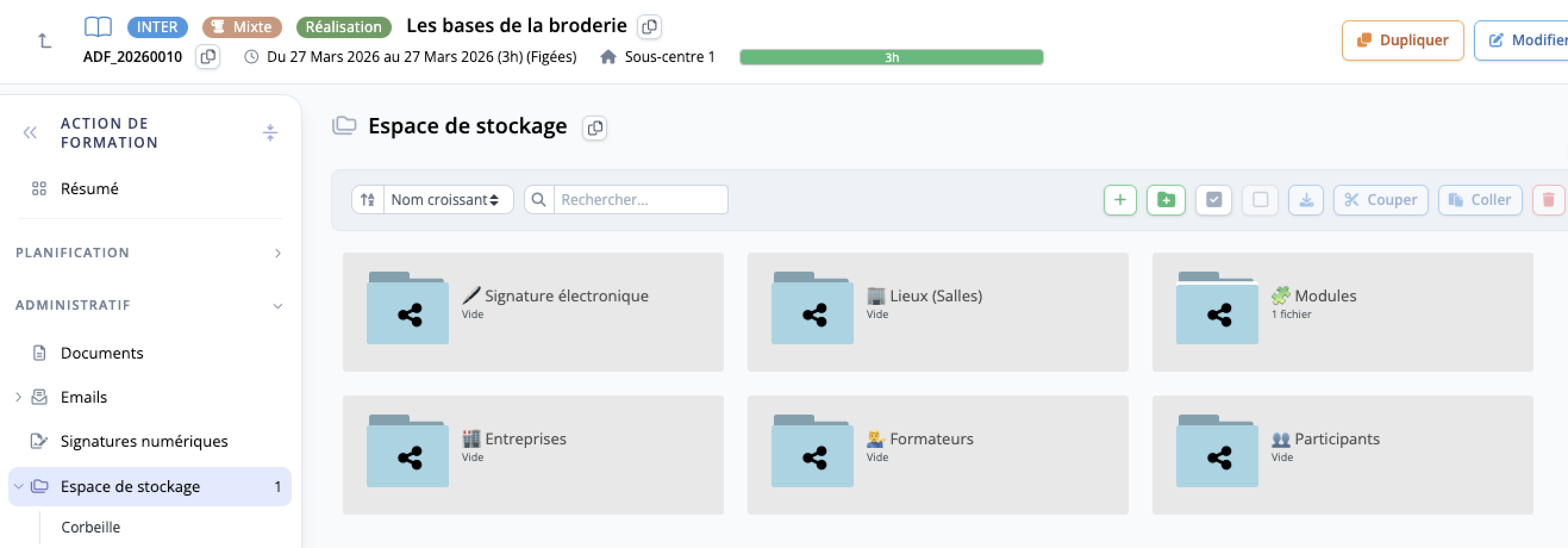
Task: Deselect all items with empty box button
Action: point(1260,200)
